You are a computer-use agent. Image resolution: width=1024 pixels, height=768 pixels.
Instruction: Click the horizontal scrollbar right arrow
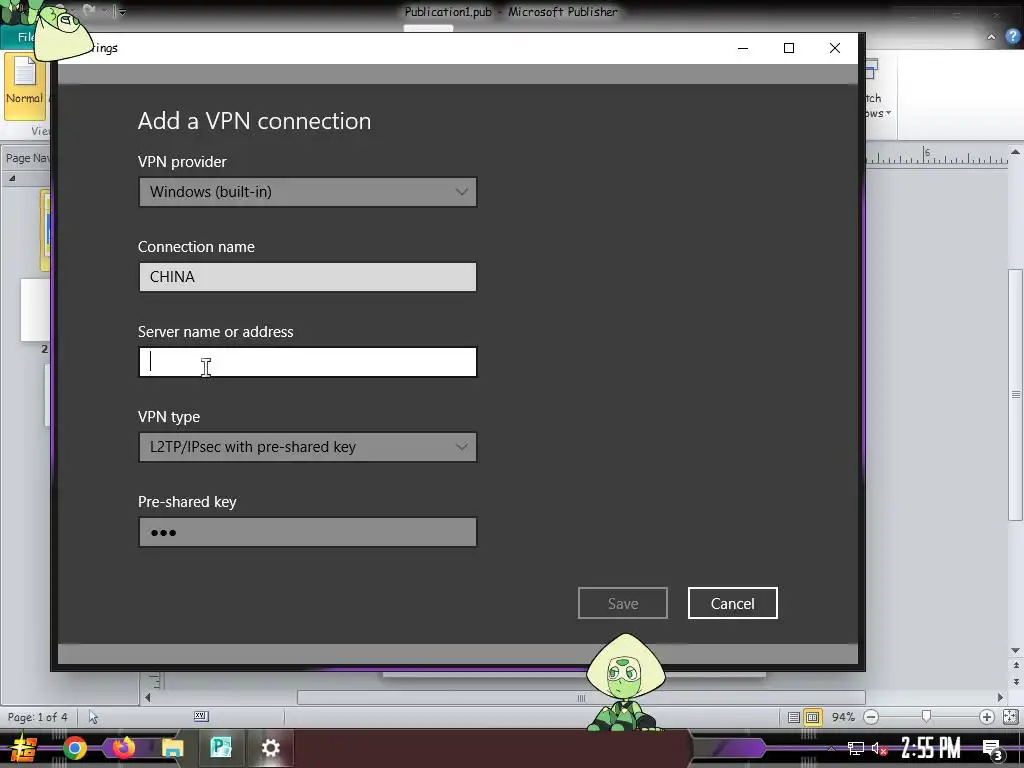click(x=1000, y=698)
